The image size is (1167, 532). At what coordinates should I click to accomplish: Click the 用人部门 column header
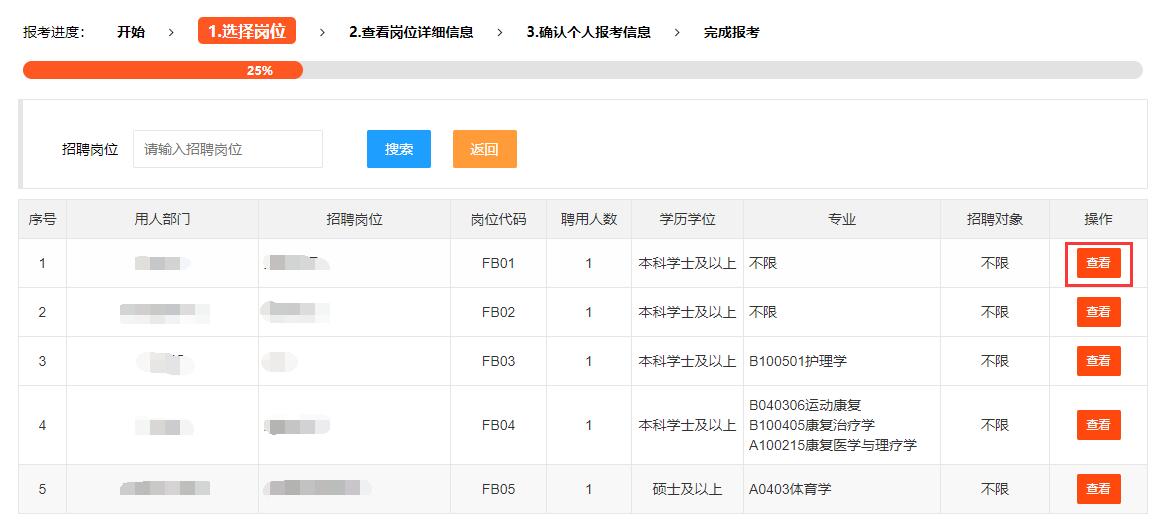pos(162,219)
